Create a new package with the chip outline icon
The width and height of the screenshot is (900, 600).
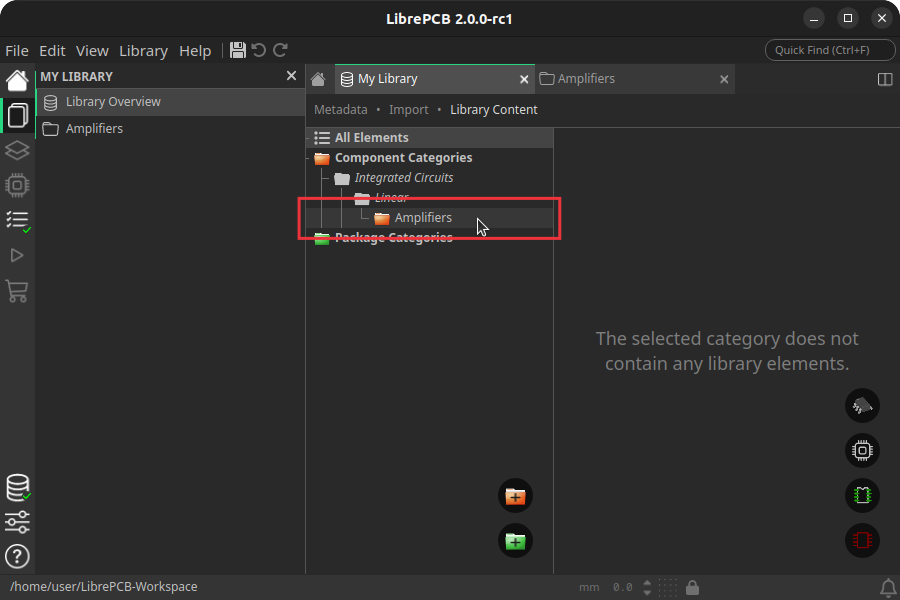coord(862,451)
